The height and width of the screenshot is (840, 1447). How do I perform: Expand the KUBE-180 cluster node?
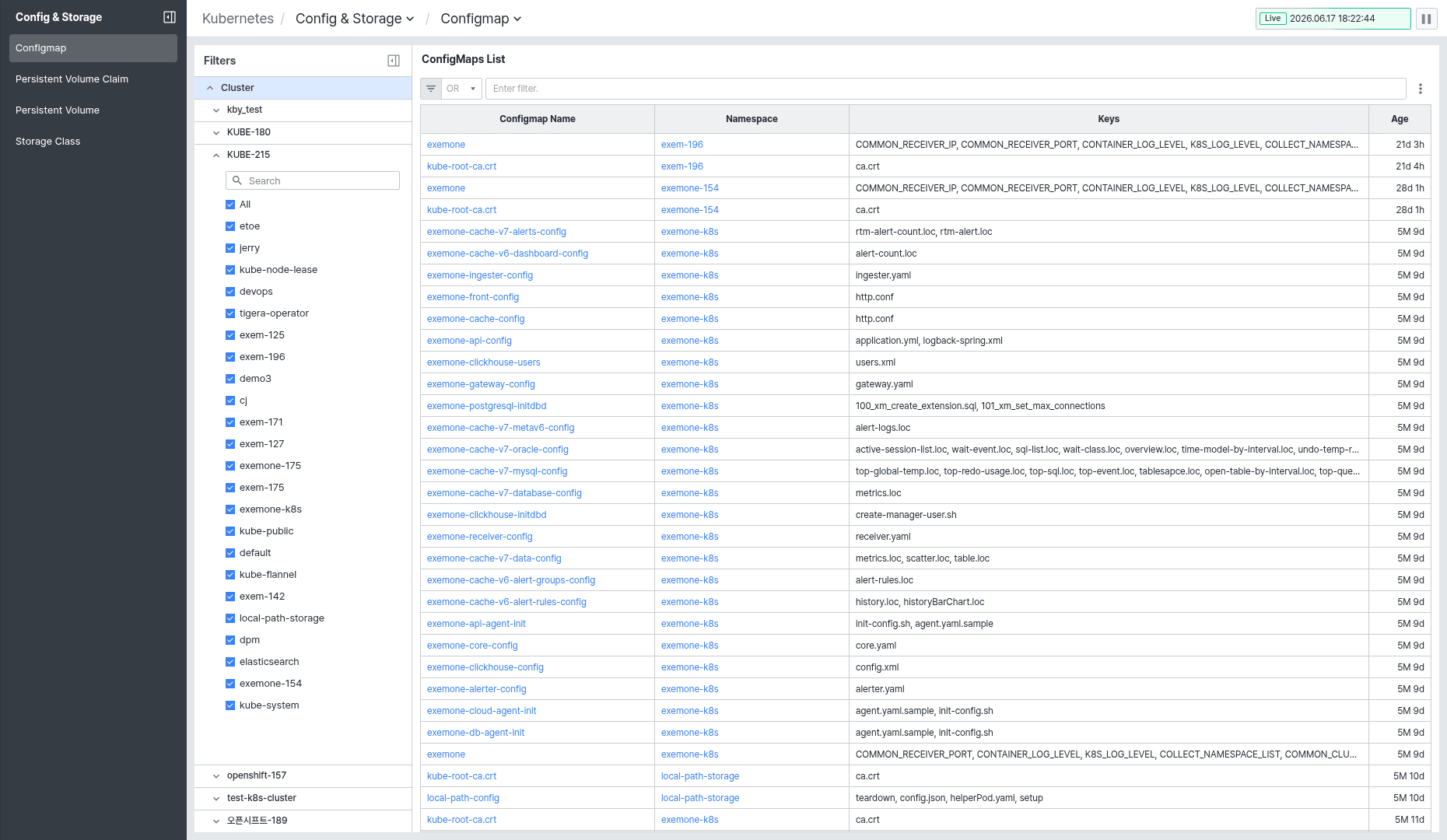(216, 133)
